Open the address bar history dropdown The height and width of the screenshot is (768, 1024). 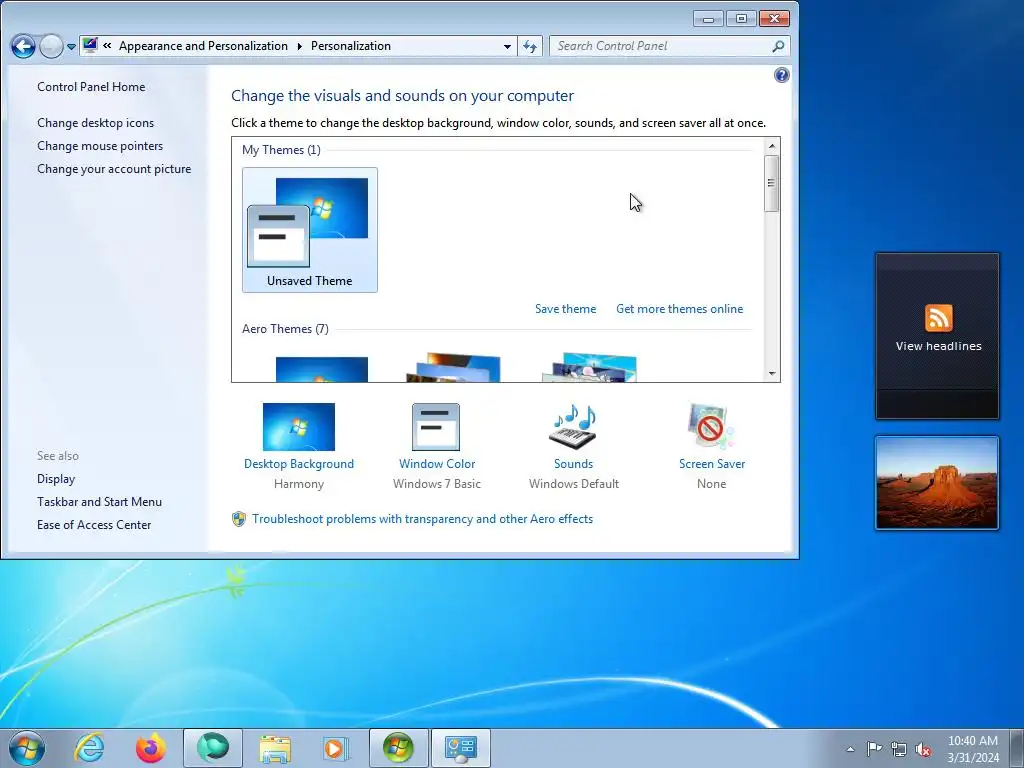tap(507, 46)
